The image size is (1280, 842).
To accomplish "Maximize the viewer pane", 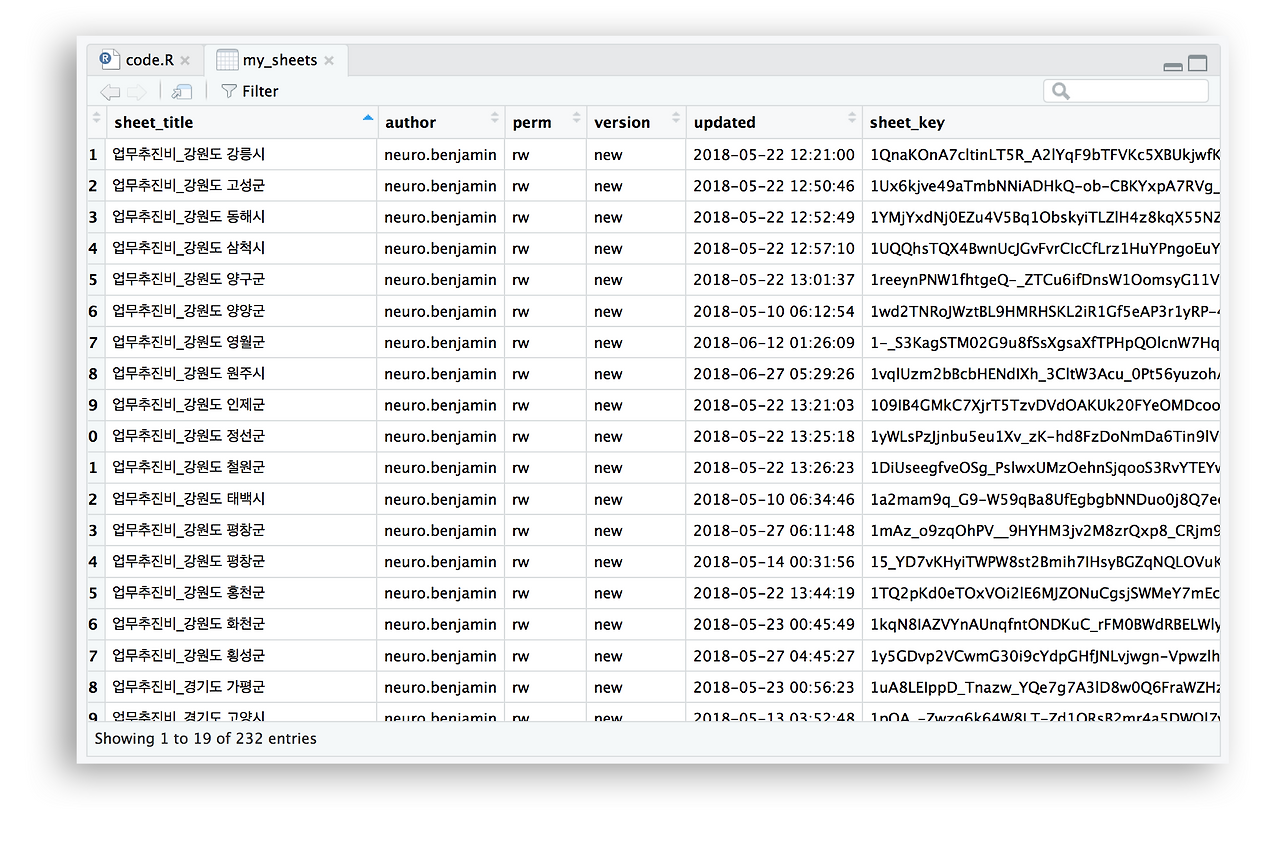I will tap(1197, 63).
